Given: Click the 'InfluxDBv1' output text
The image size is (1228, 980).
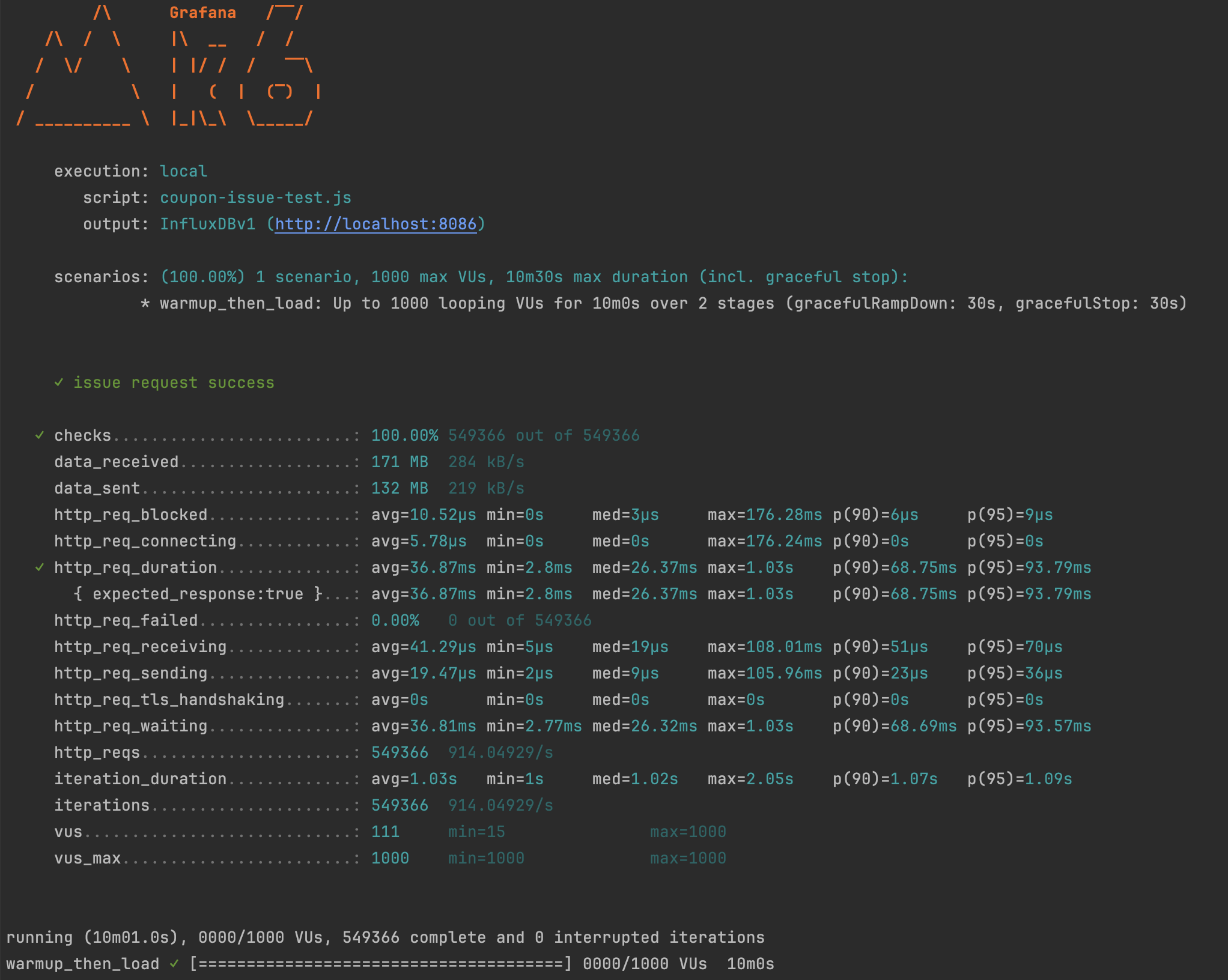Looking at the screenshot, I should [207, 224].
